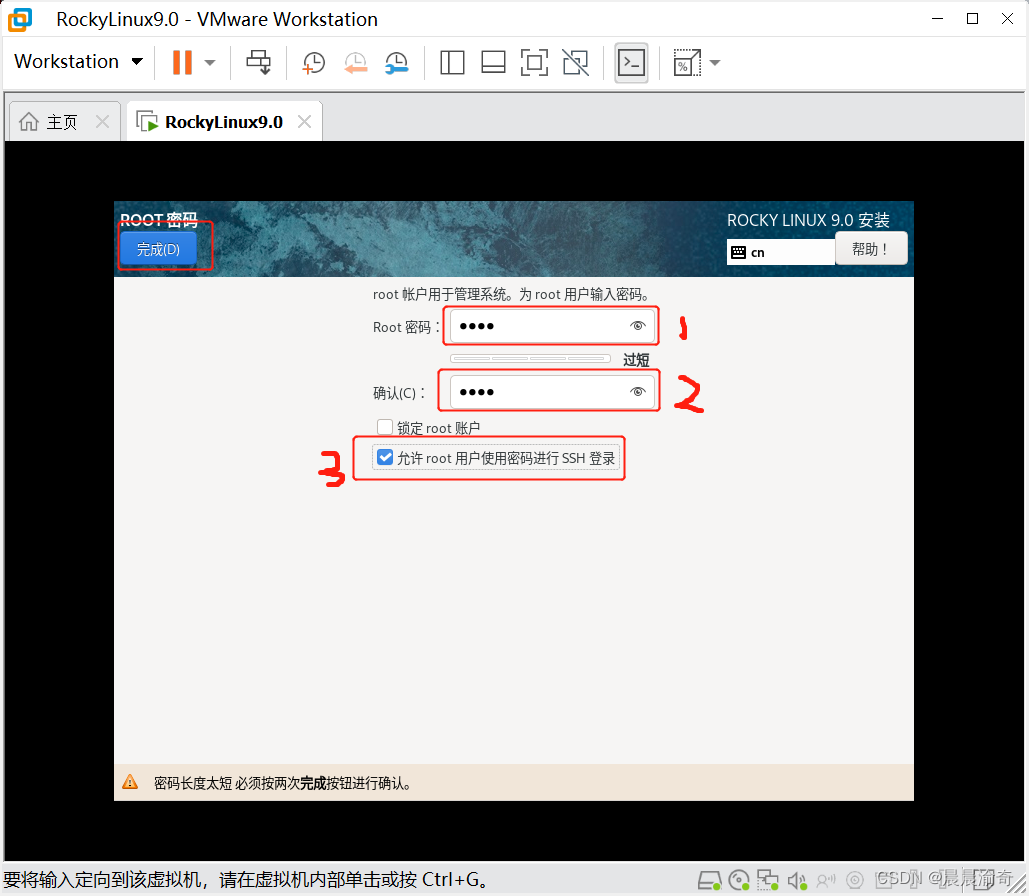Image resolution: width=1029 pixels, height=896 pixels.
Task: Click the sound card status icon
Action: pos(797,880)
